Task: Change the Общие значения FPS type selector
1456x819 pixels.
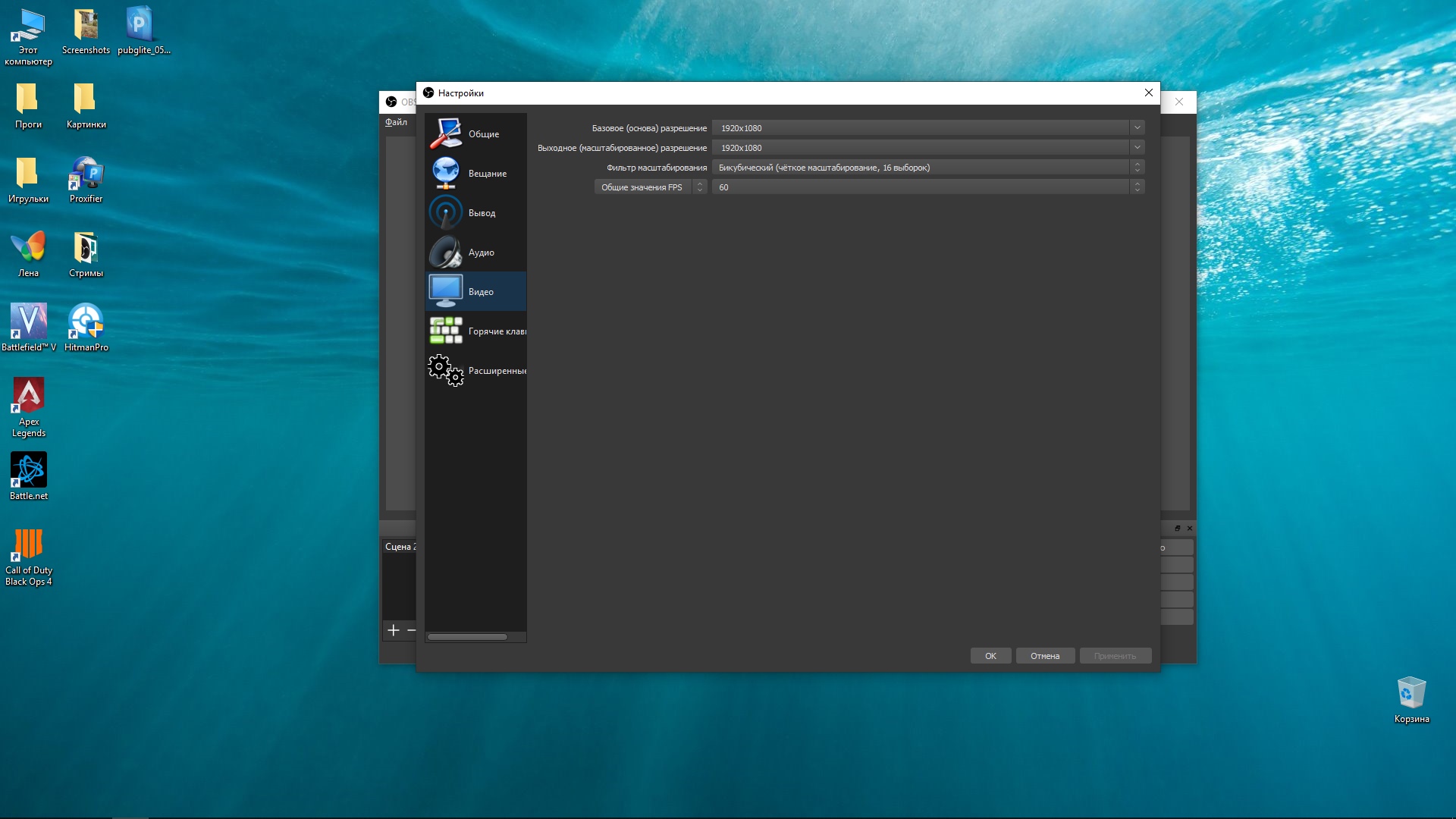Action: point(650,187)
